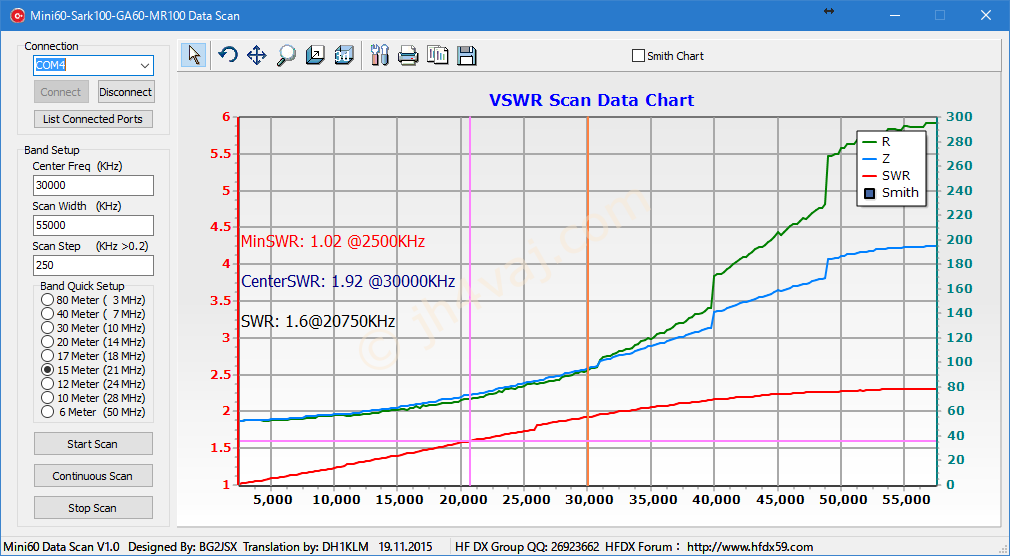
Task: Enable the Smith Chart checkbox
Action: click(x=638, y=56)
